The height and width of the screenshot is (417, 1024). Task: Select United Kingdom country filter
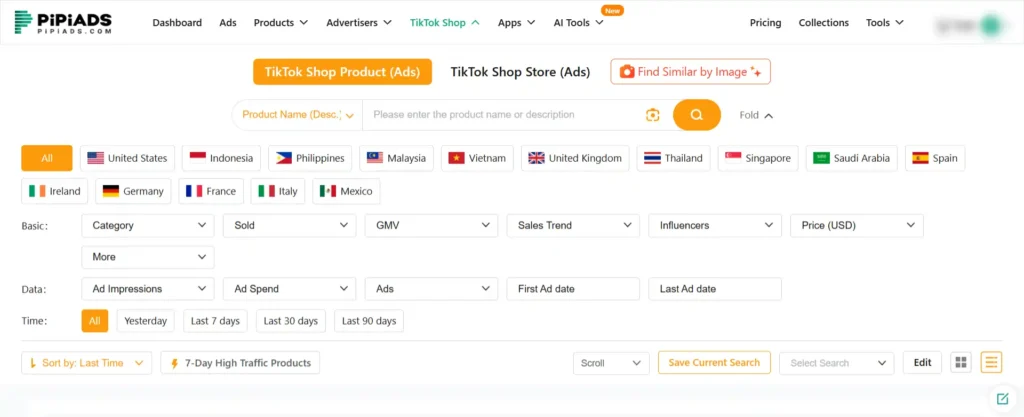pyautogui.click(x=575, y=159)
